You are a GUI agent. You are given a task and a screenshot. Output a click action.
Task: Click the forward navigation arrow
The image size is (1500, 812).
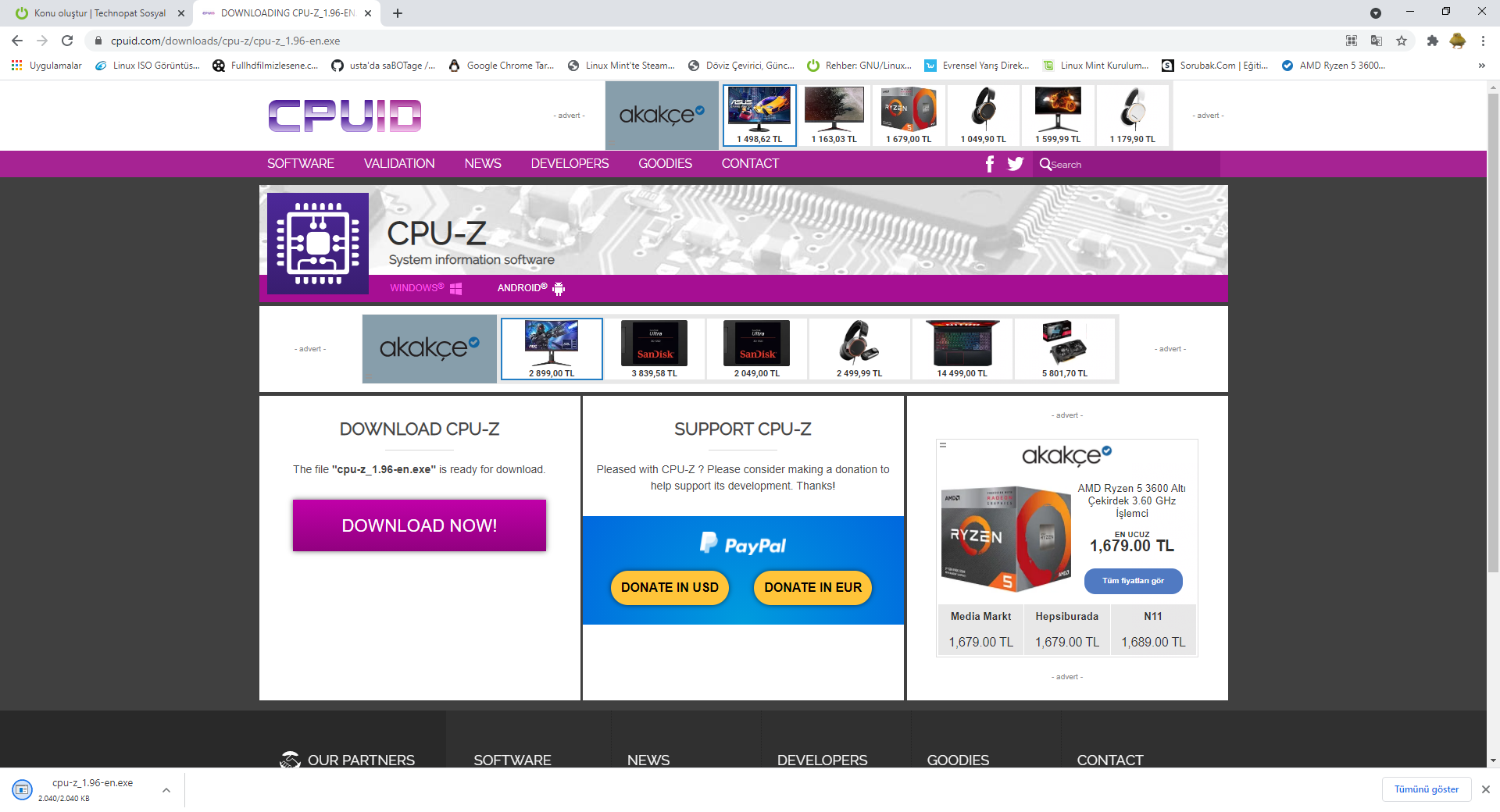tap(42, 41)
